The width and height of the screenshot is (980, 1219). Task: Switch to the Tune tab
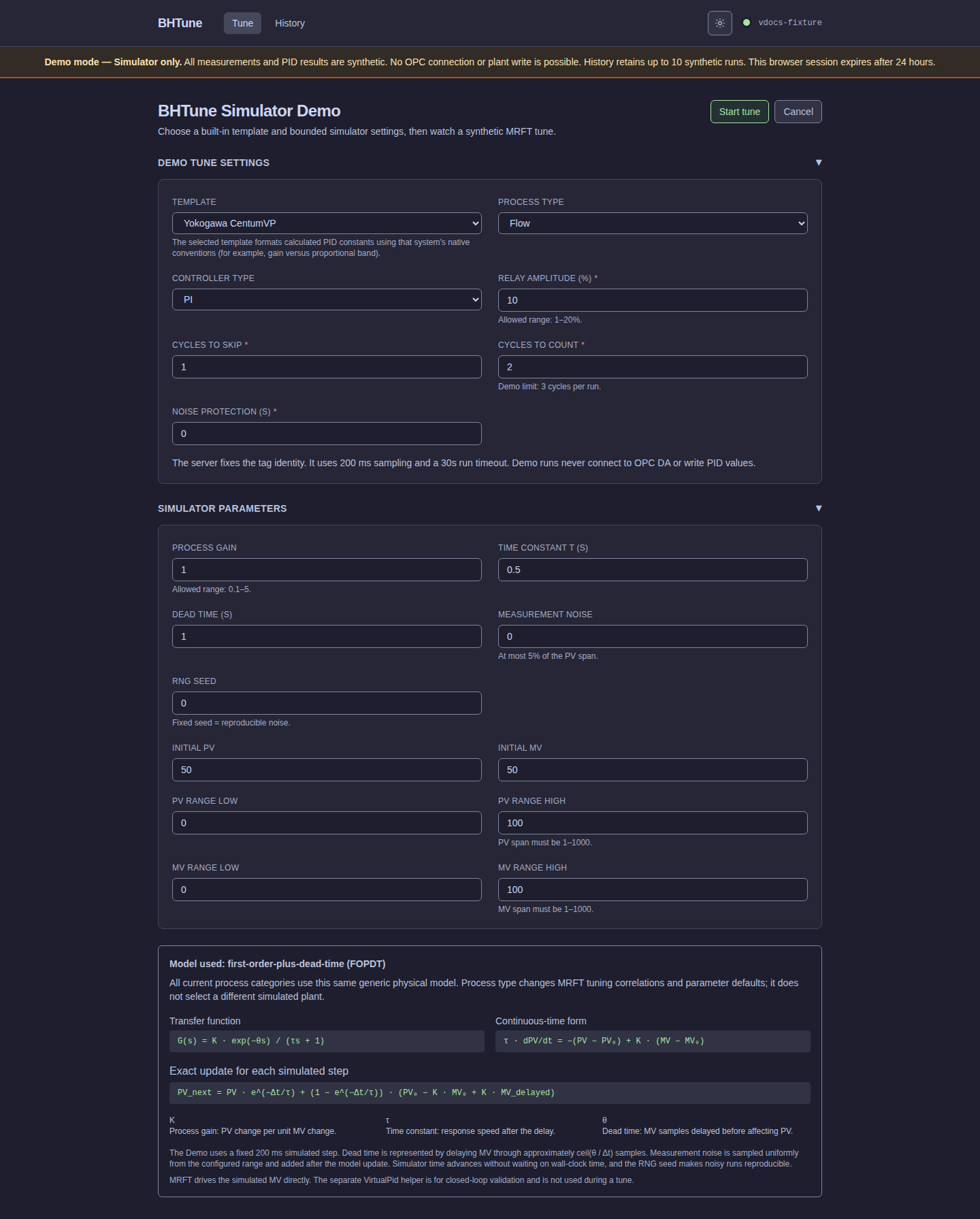tap(242, 23)
